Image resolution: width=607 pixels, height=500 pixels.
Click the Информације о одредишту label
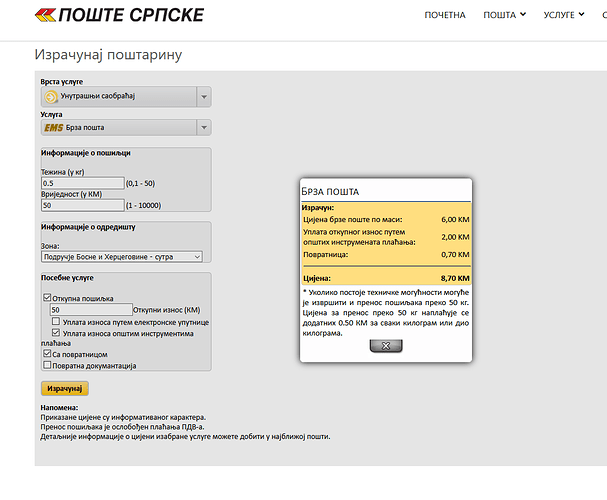click(88, 227)
